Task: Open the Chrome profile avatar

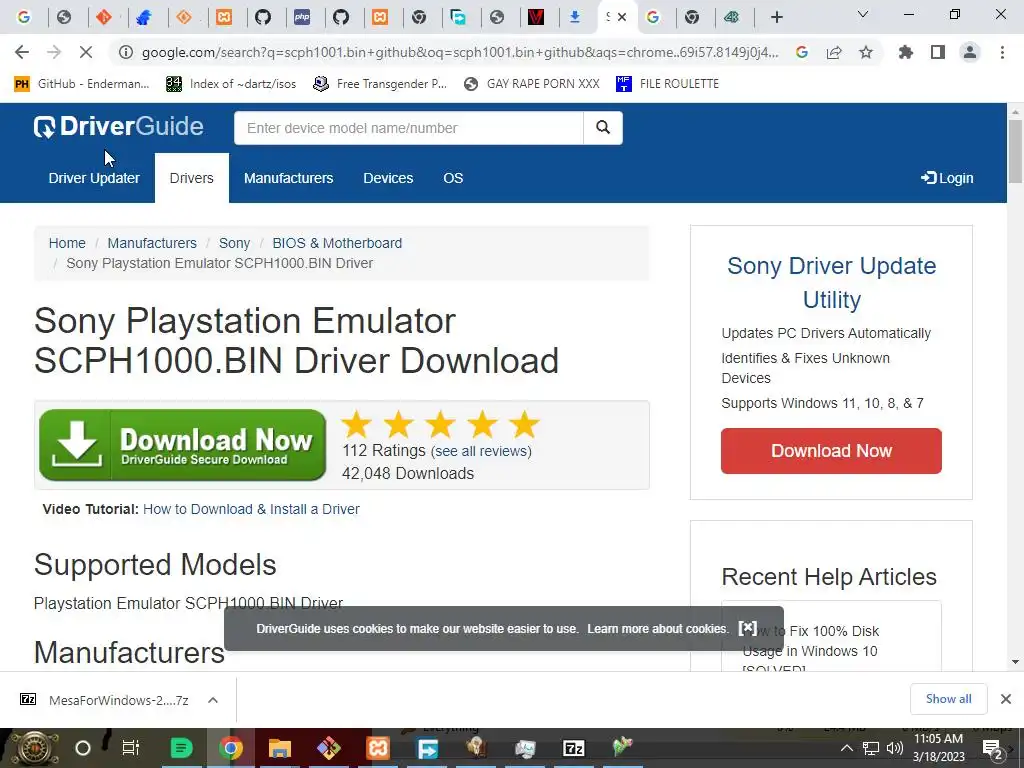Action: pos(970,52)
